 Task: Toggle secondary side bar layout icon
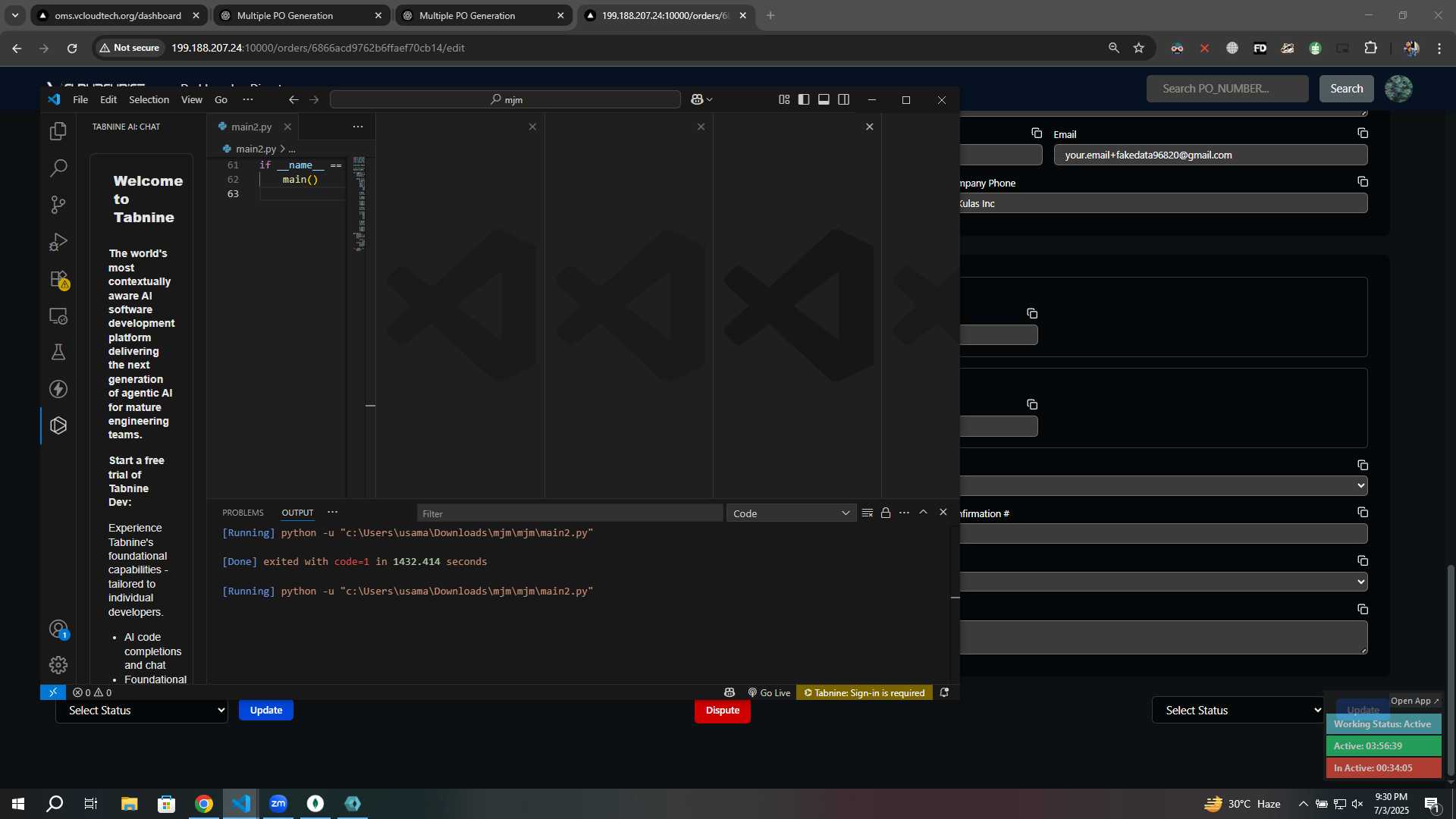point(843,99)
